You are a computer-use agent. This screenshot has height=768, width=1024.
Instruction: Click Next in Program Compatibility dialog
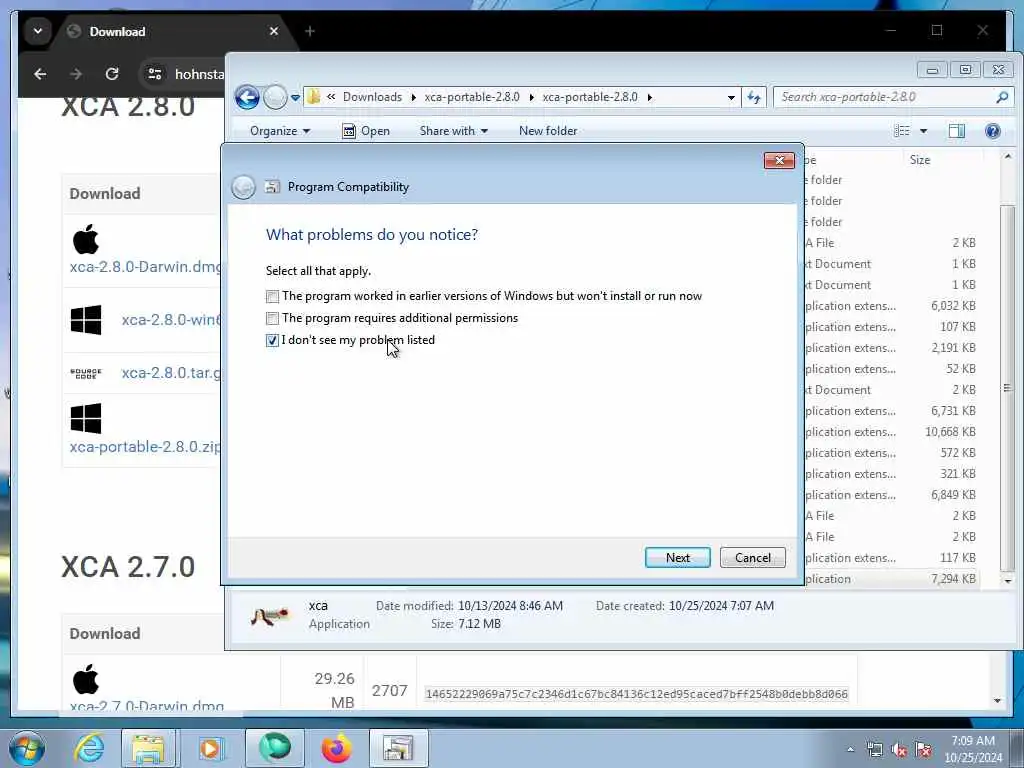677,558
